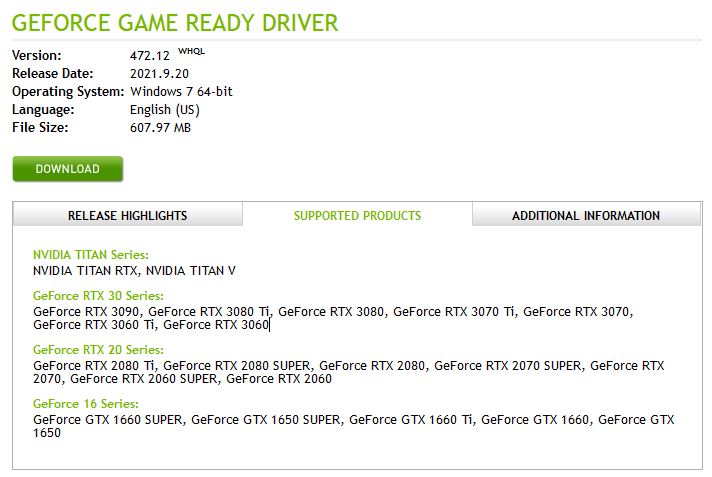
Task: Click GeForce RTX 2070 SUPER in the list
Action: [508, 366]
